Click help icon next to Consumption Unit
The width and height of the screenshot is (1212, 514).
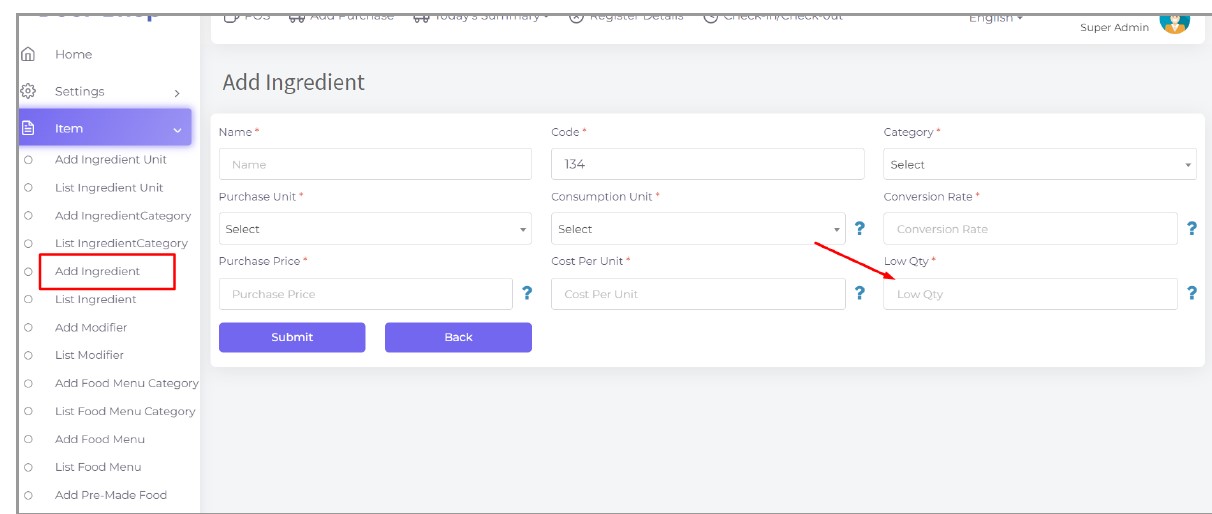tap(859, 229)
